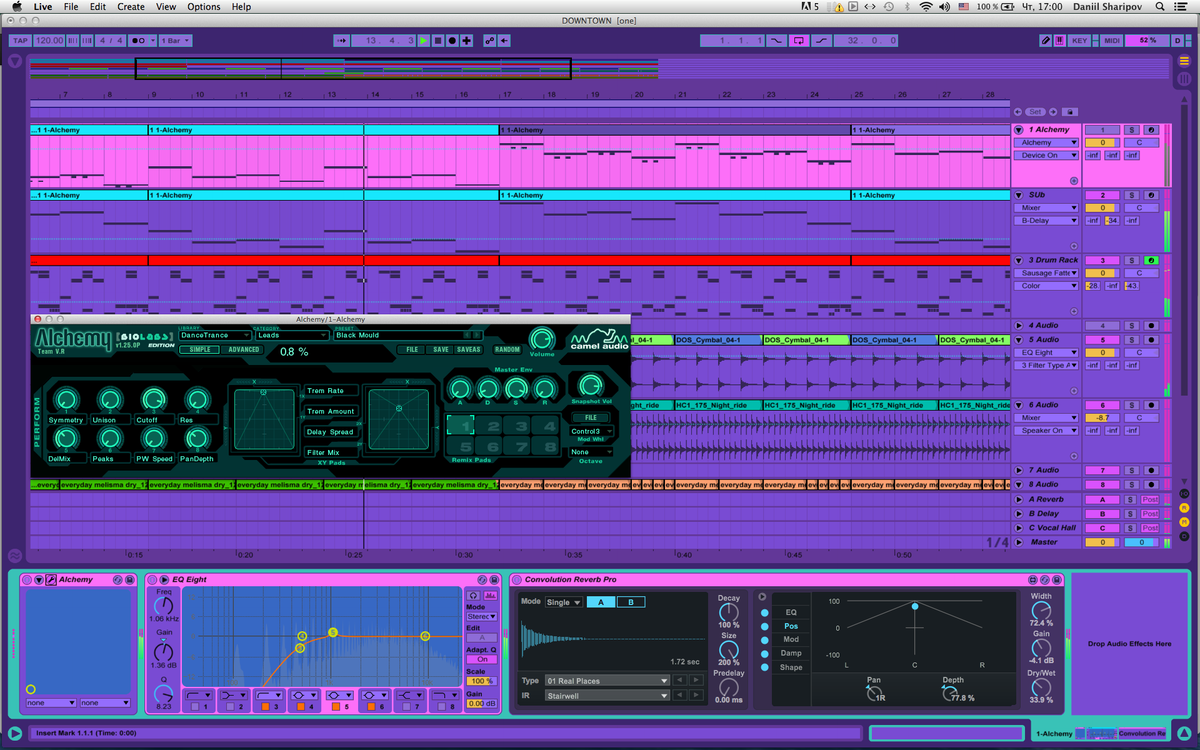
Task: Click the RANDOM button in Alchemy
Action: [x=508, y=348]
